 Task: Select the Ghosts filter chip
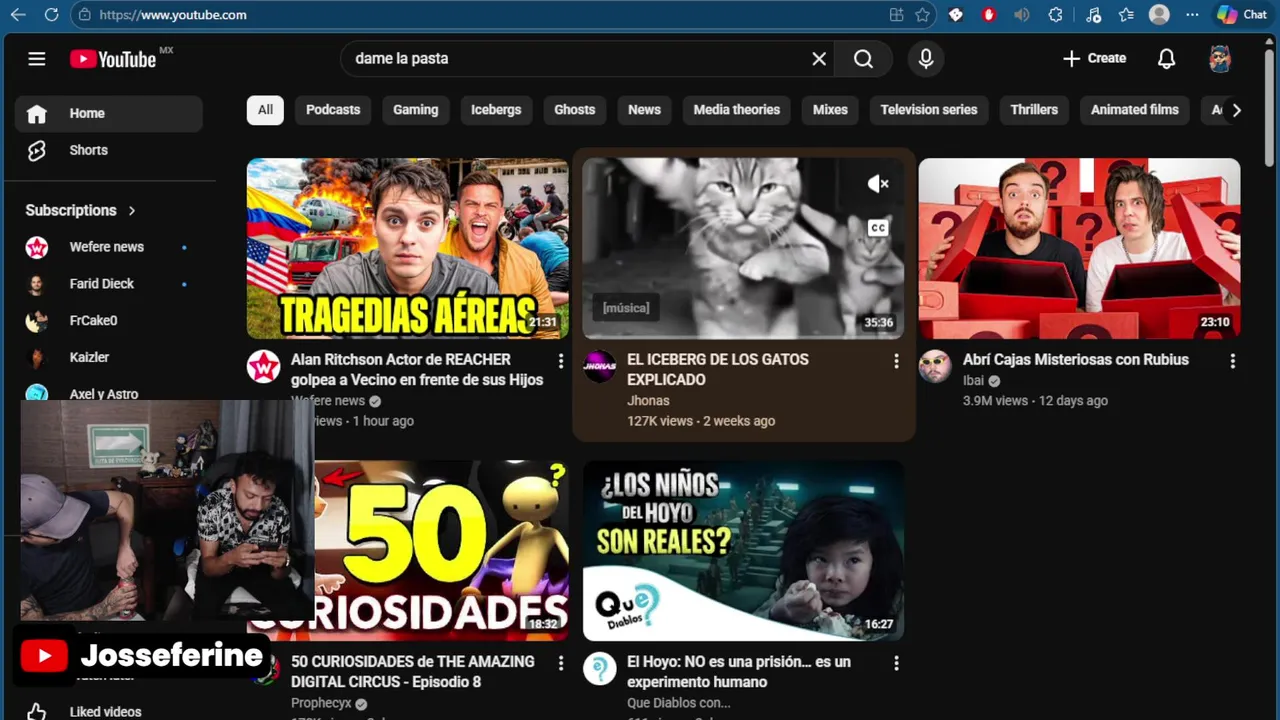pyautogui.click(x=575, y=110)
